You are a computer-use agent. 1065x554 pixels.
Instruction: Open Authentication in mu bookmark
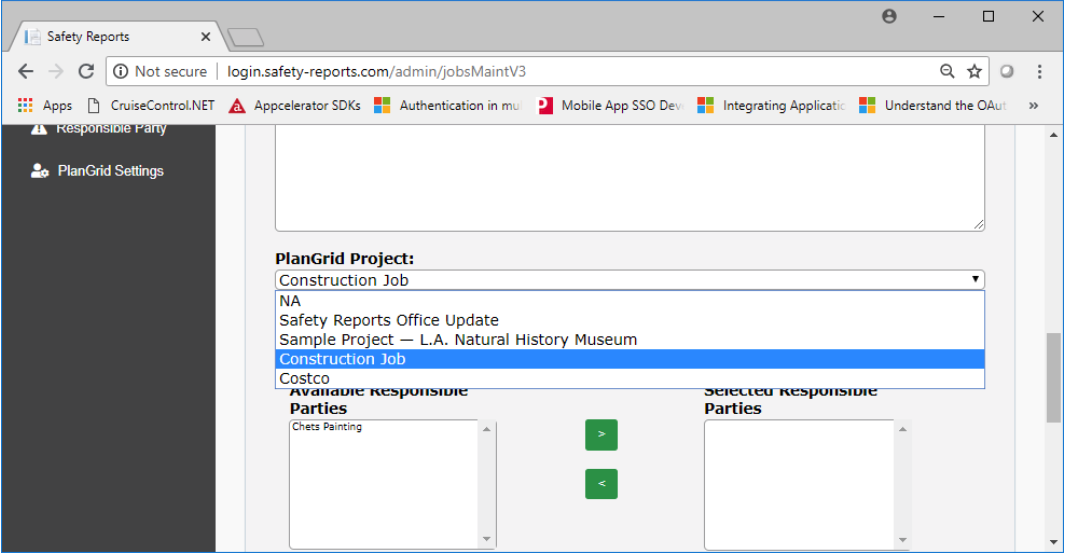pos(447,105)
